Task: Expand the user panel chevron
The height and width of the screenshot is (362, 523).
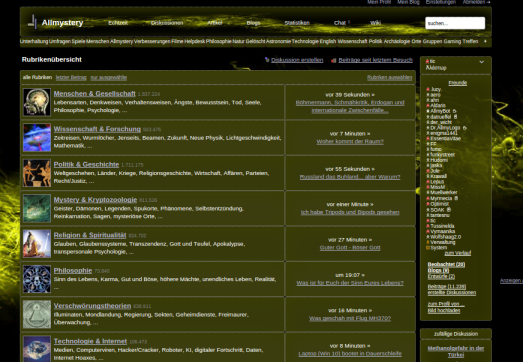Action: pos(481,62)
